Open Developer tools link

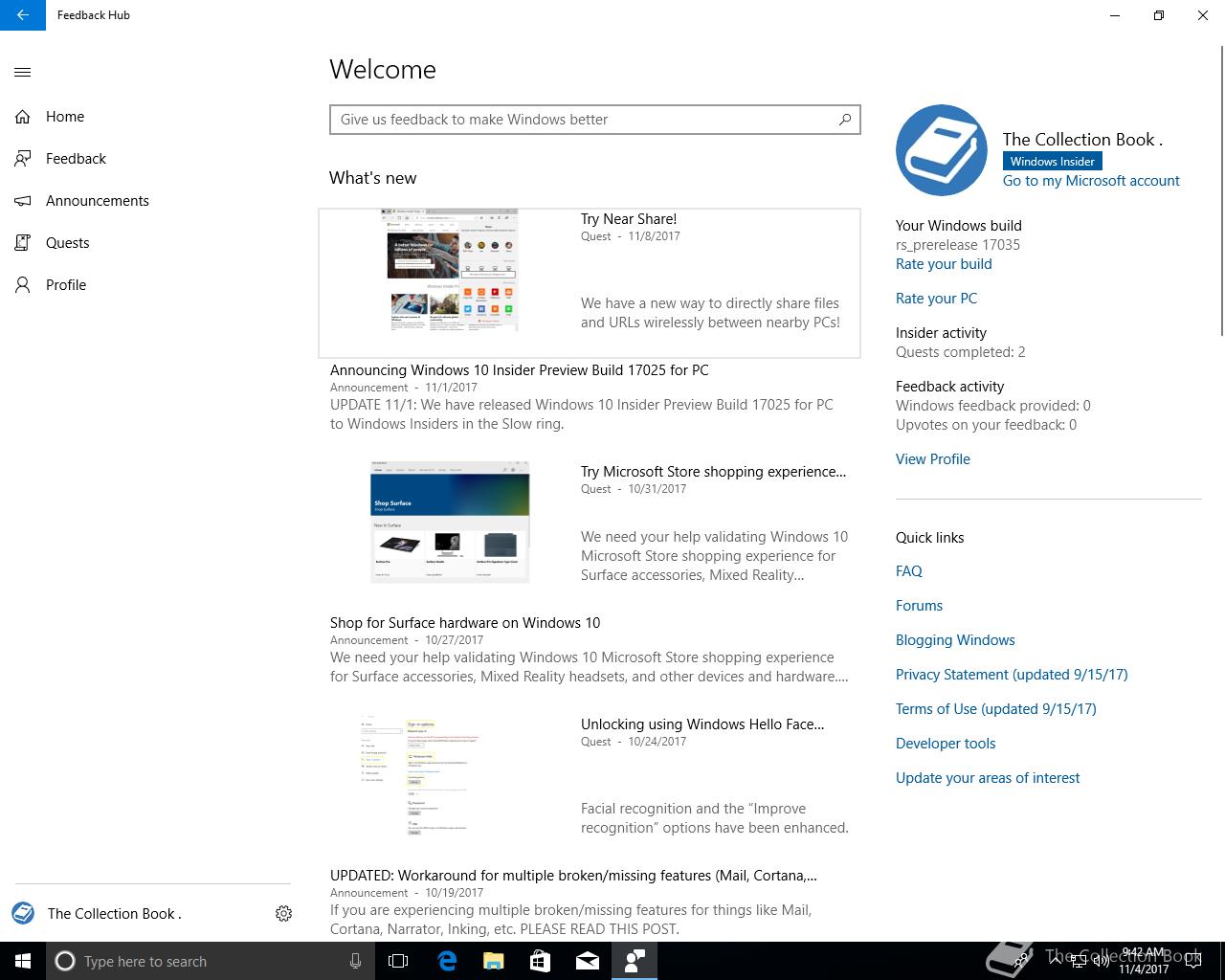click(x=946, y=744)
